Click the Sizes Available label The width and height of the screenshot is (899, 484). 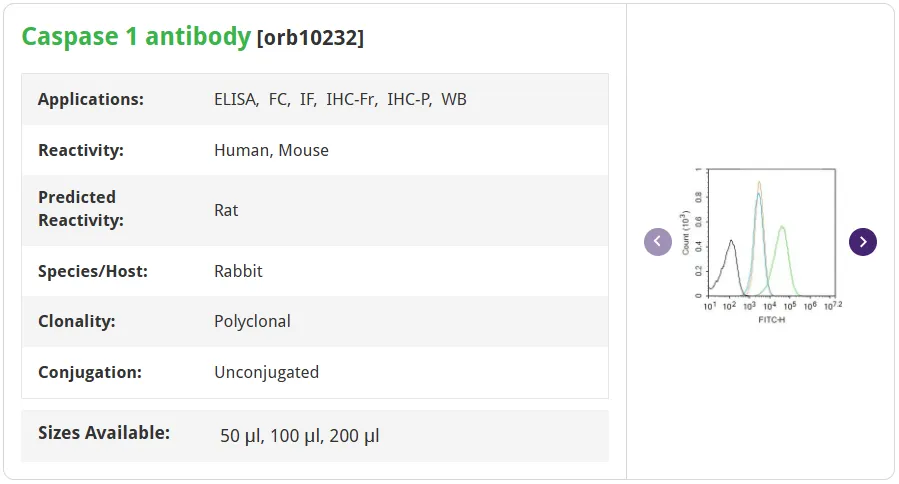click(104, 433)
